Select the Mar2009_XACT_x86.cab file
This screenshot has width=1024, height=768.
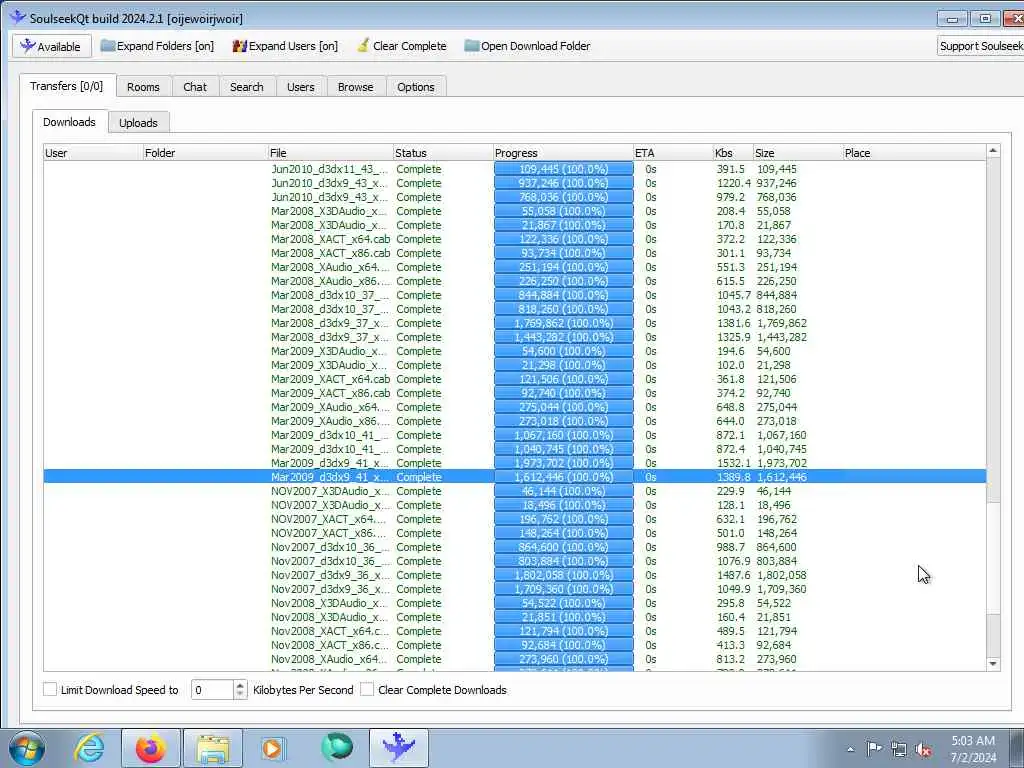(x=330, y=393)
